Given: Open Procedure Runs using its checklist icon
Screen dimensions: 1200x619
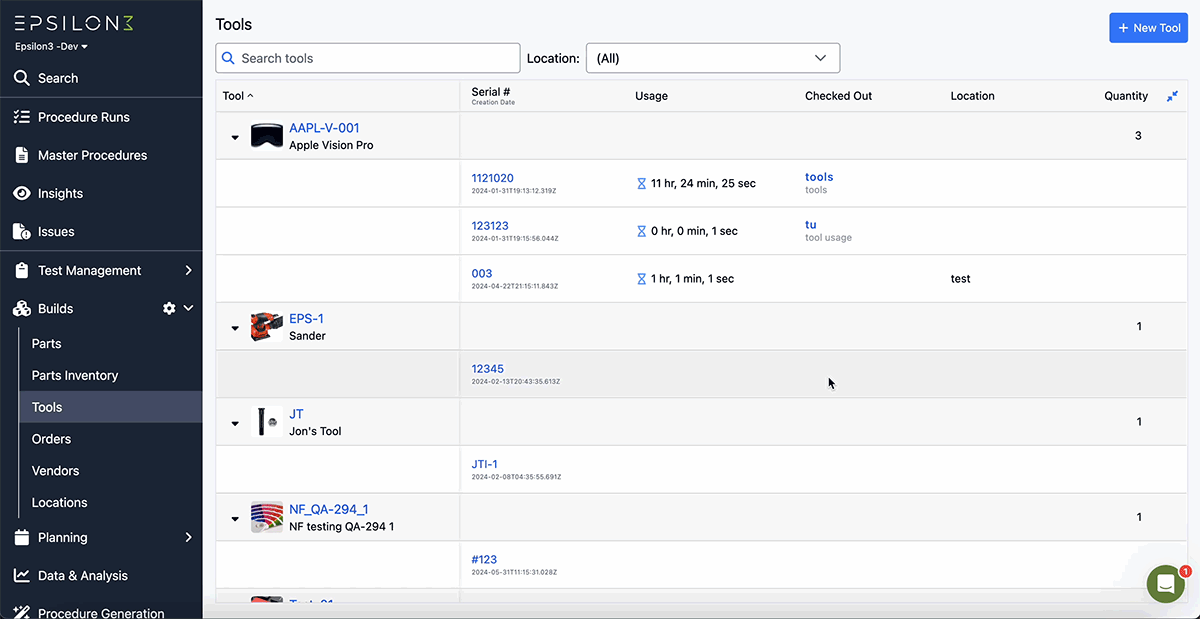Looking at the screenshot, I should point(21,116).
